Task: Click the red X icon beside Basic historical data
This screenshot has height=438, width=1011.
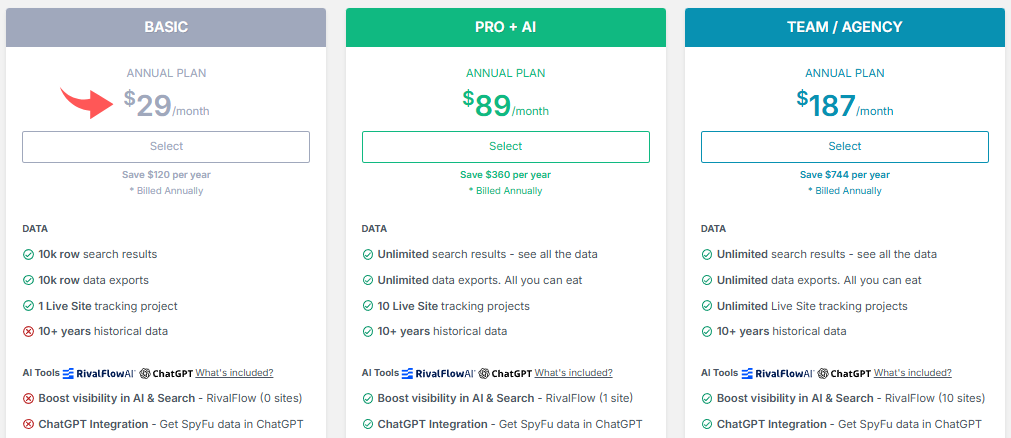Action: pyautogui.click(x=28, y=331)
